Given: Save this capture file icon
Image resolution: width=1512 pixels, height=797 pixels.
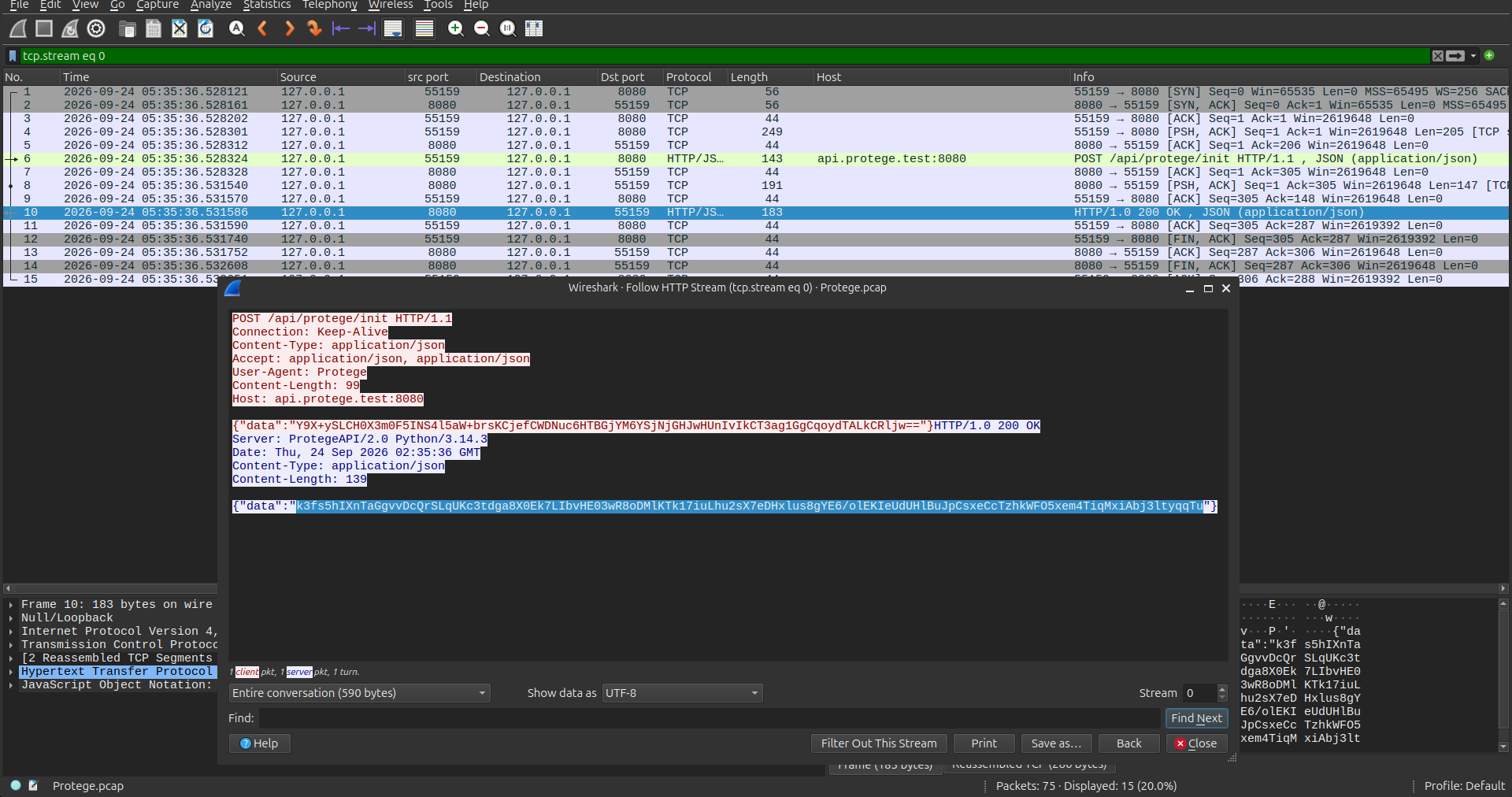Looking at the screenshot, I should point(154,29).
